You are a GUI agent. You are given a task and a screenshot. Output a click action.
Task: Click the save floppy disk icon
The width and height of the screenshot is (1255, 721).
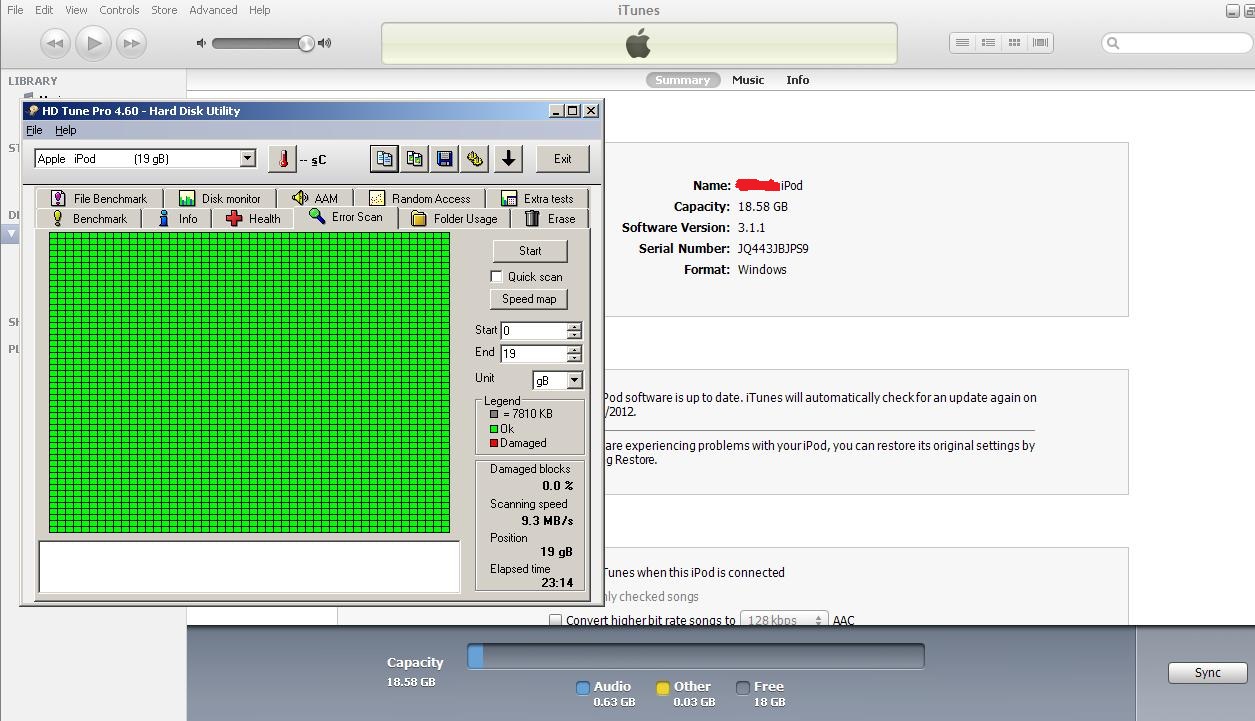[445, 158]
